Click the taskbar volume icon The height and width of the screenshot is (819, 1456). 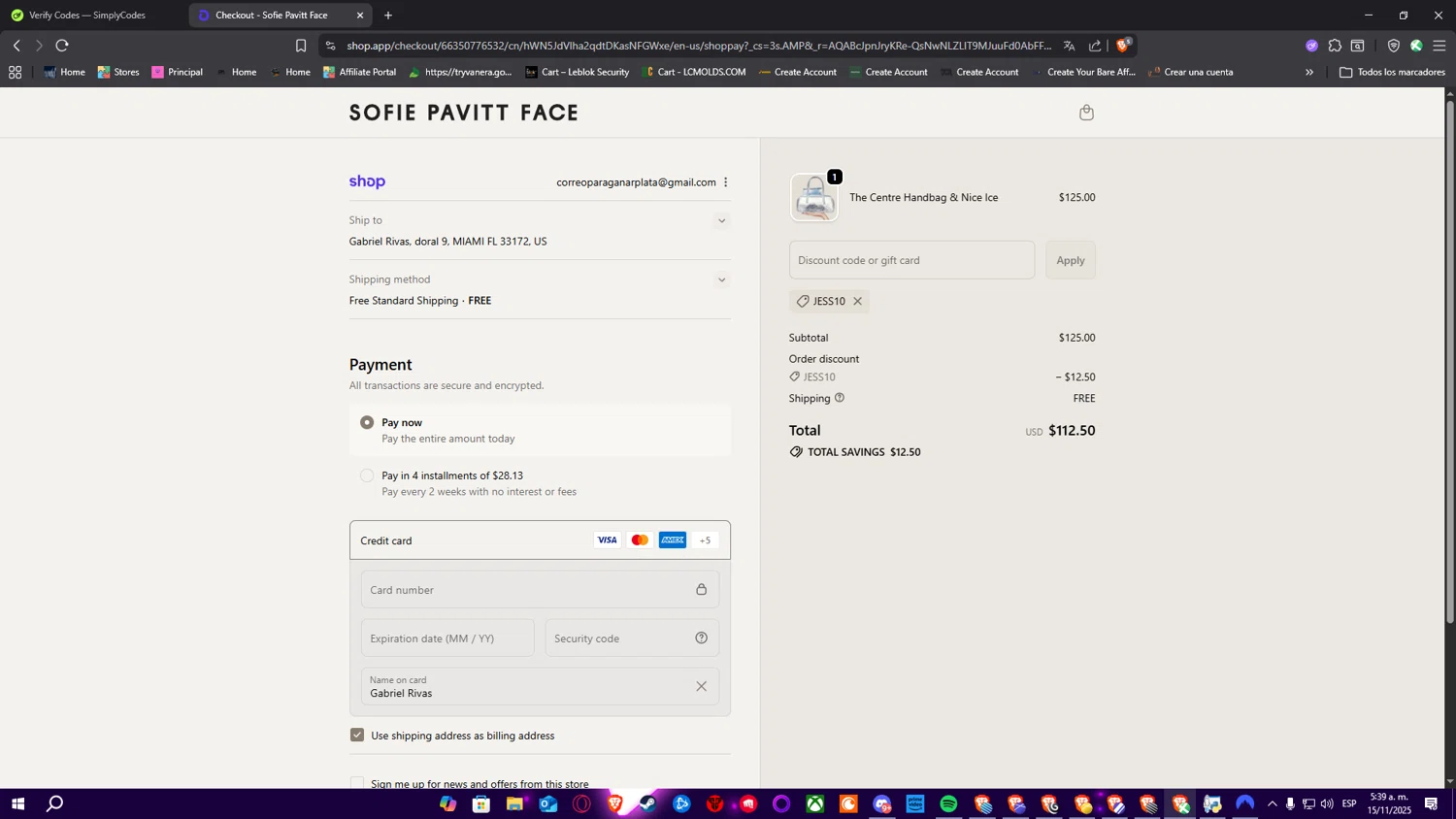[x=1327, y=803]
